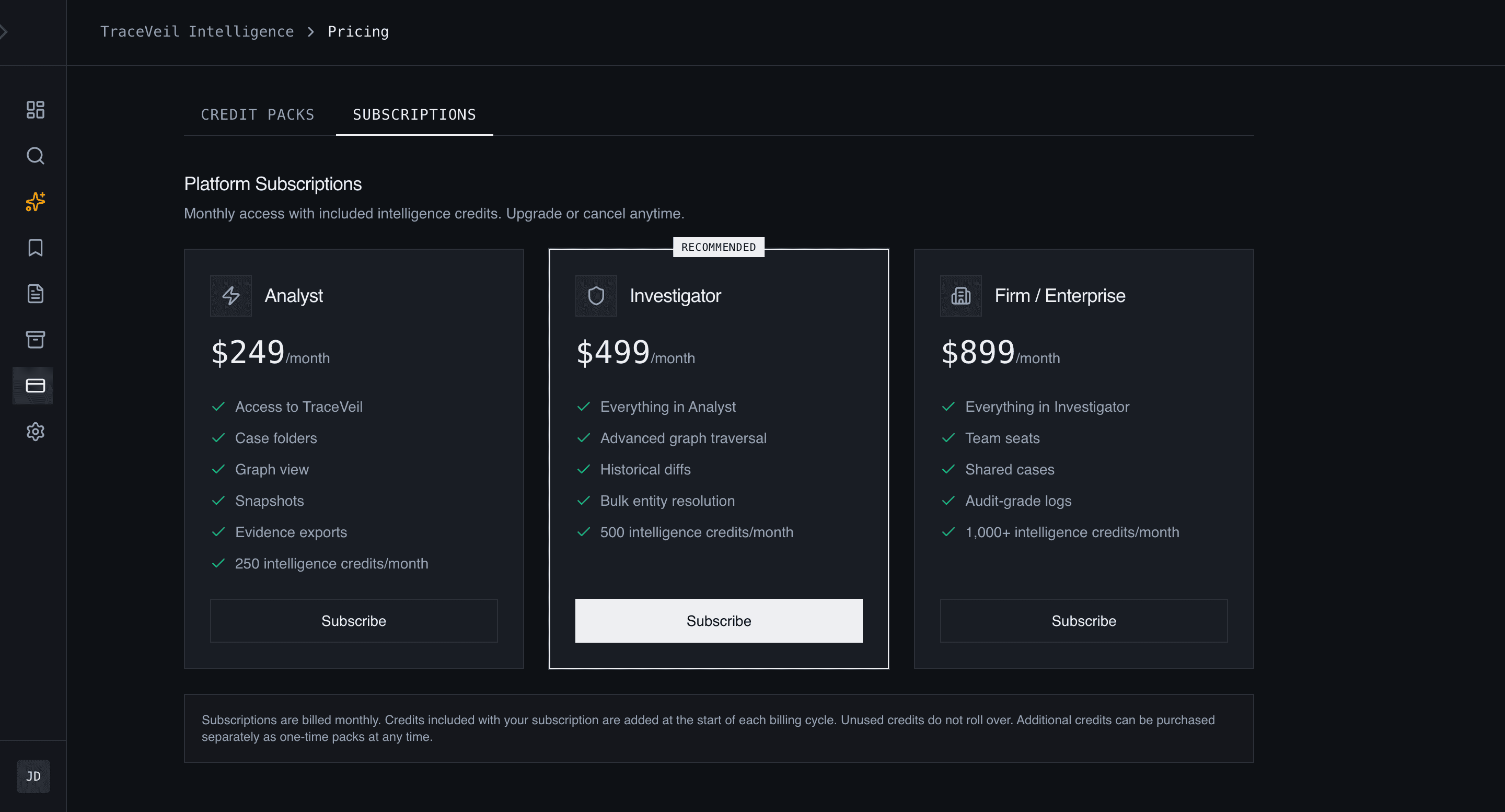Subscribe to the Analyst plan

(x=353, y=620)
